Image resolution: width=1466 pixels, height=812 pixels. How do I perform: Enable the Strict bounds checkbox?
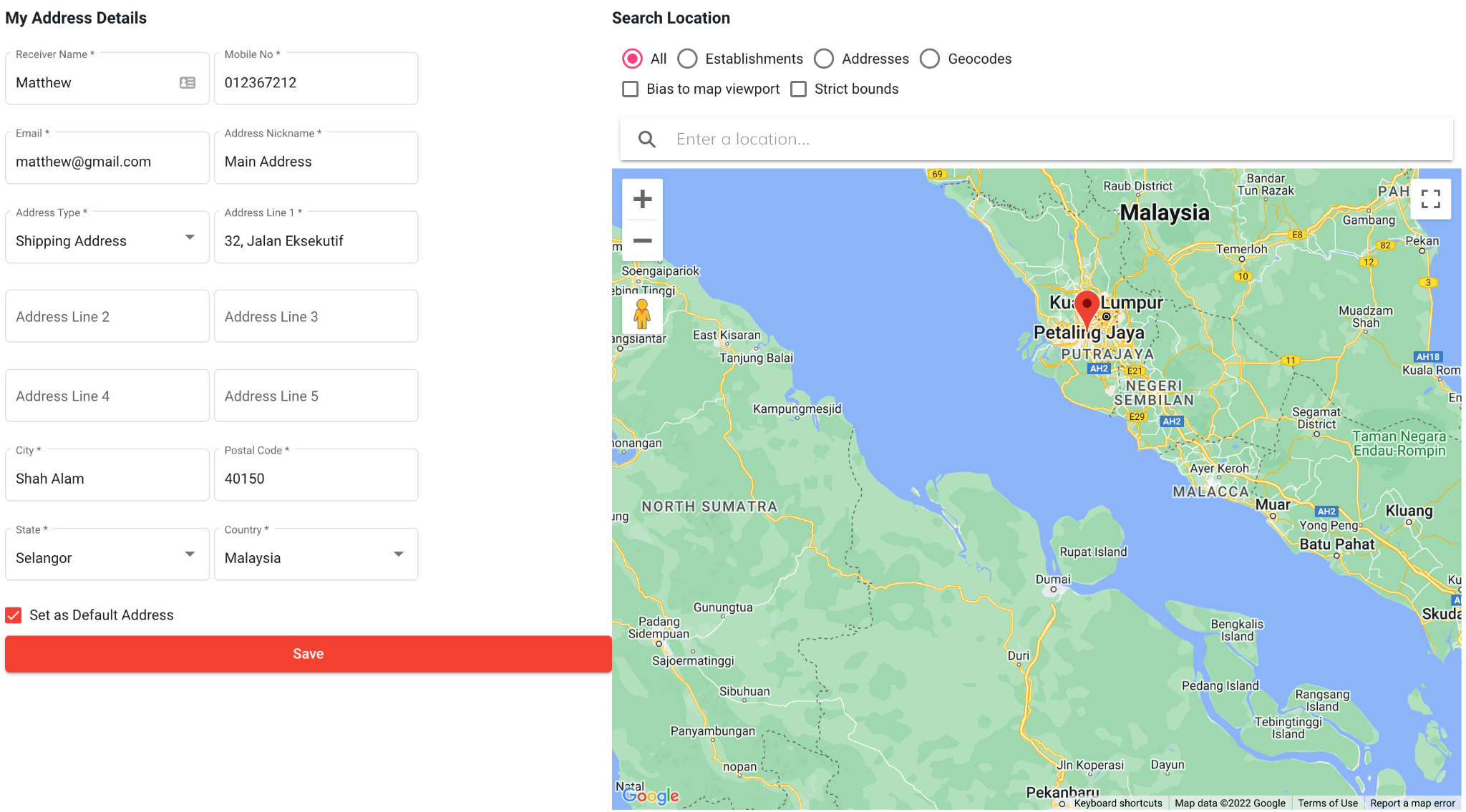pos(798,89)
